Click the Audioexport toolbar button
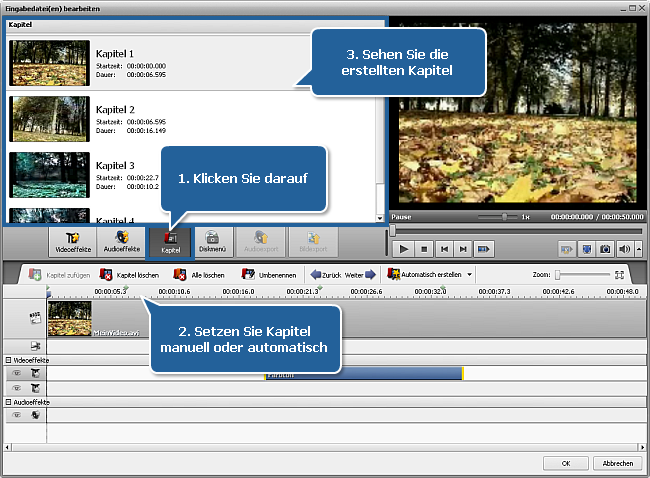650x478 pixels. pyautogui.click(x=261, y=242)
